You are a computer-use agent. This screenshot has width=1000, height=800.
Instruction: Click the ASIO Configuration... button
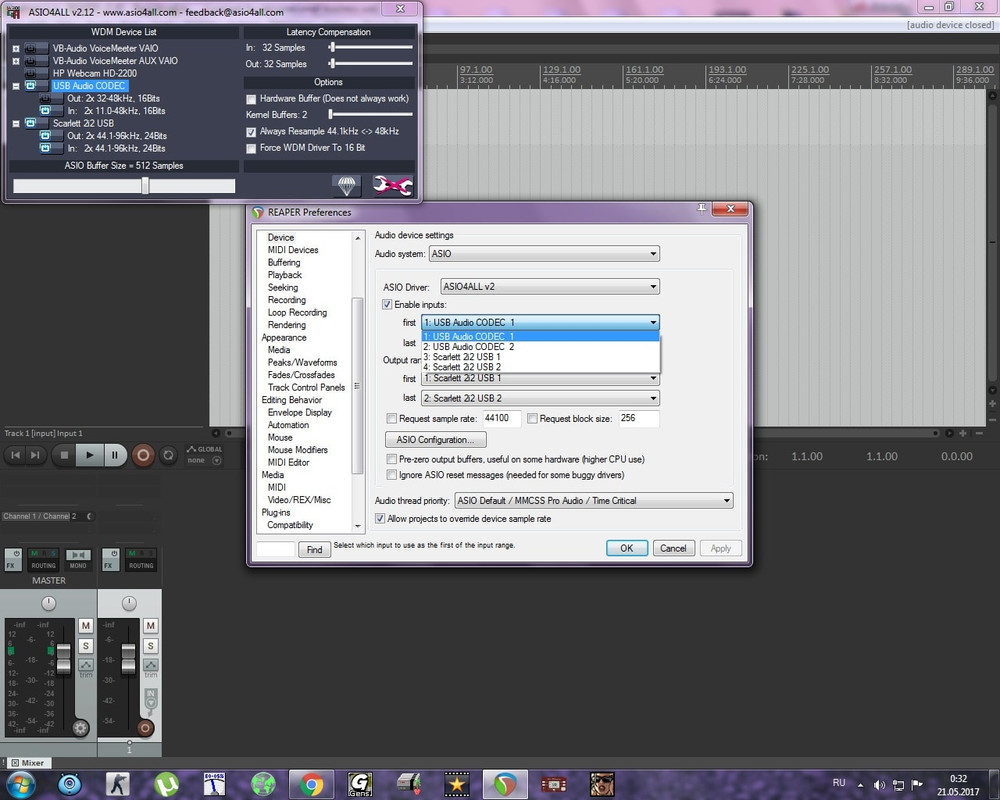pyautogui.click(x=436, y=440)
